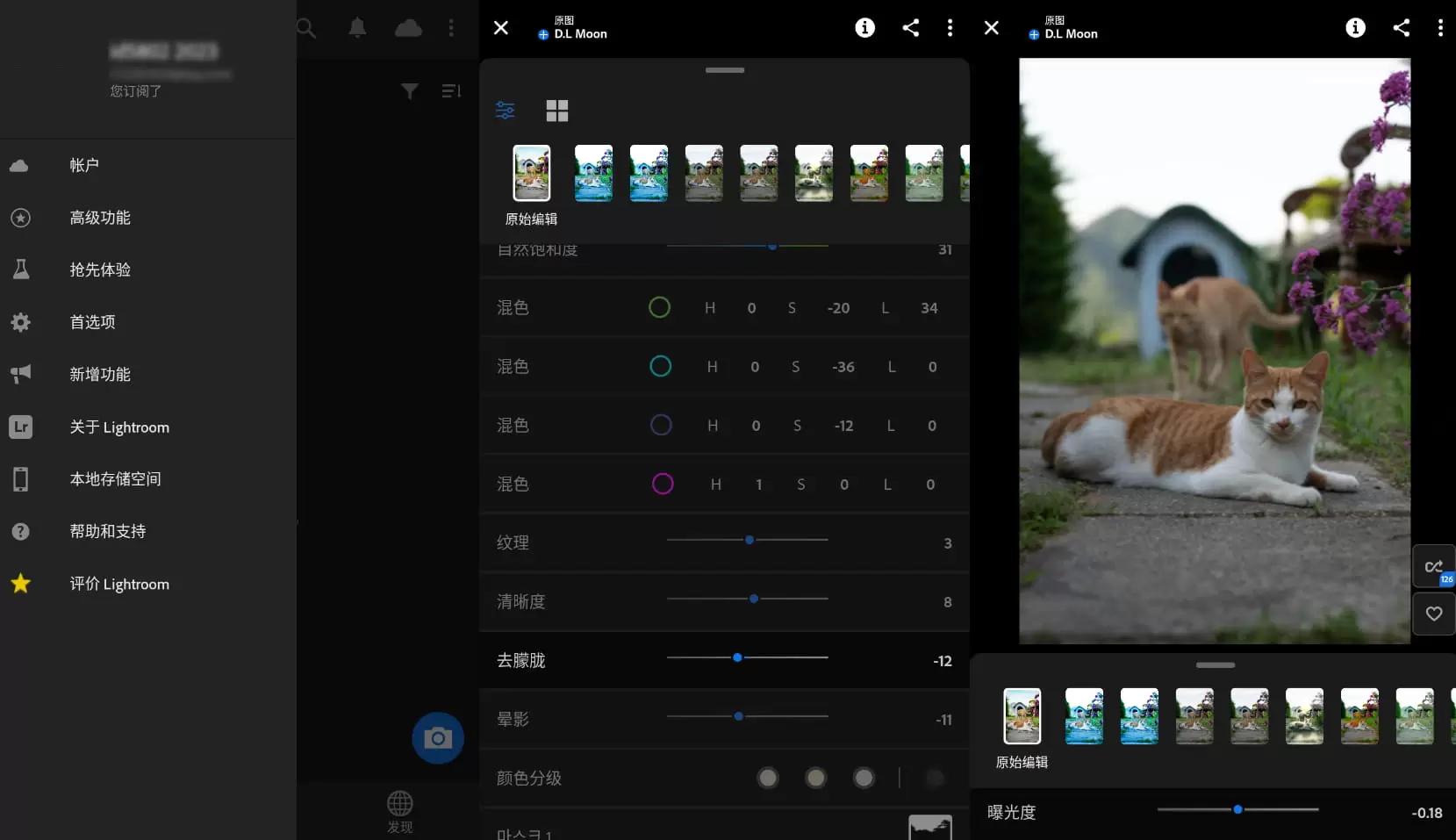Open 新增功能 menu entry
This screenshot has height=840, width=1456.
click(x=148, y=375)
